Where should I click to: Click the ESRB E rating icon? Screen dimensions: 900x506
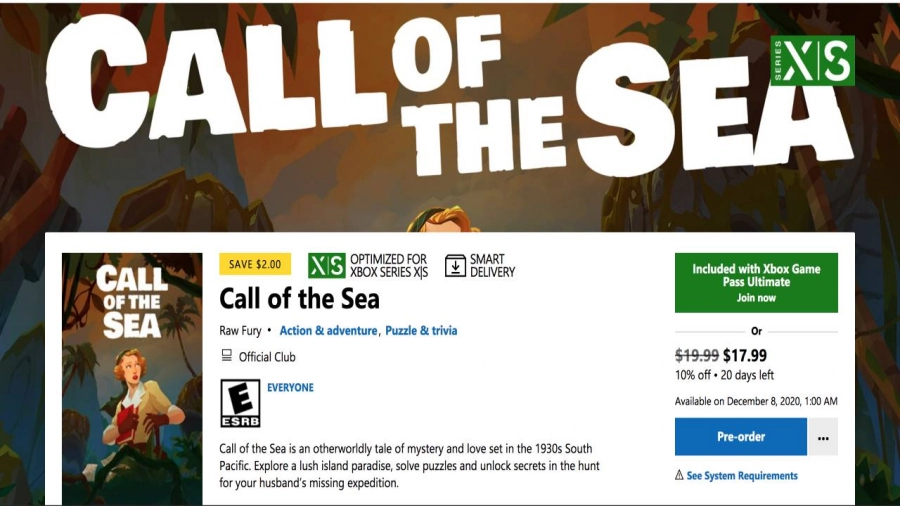(x=239, y=403)
